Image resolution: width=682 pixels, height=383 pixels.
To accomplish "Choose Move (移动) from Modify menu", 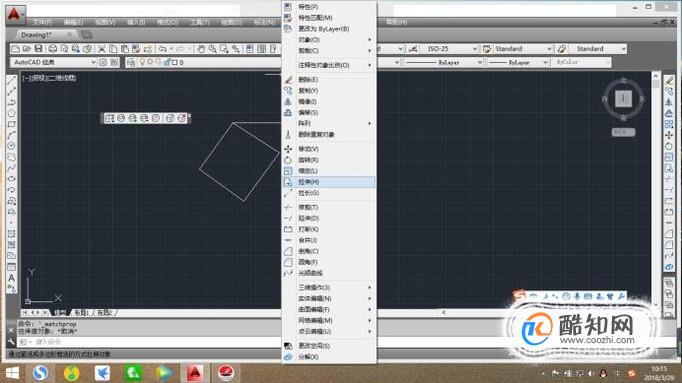I will [x=329, y=149].
